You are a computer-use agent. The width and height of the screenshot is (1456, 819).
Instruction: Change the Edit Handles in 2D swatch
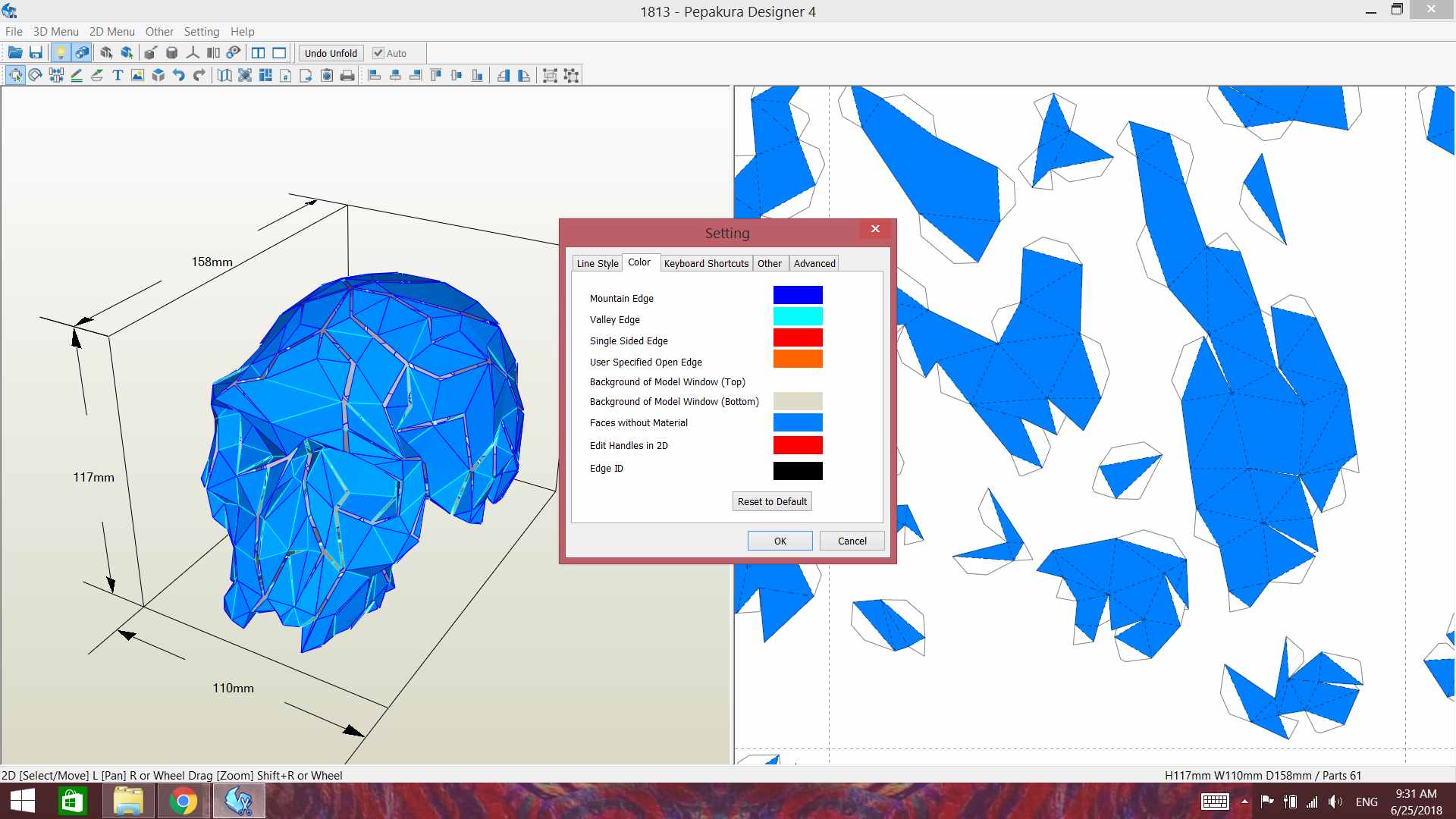click(798, 445)
